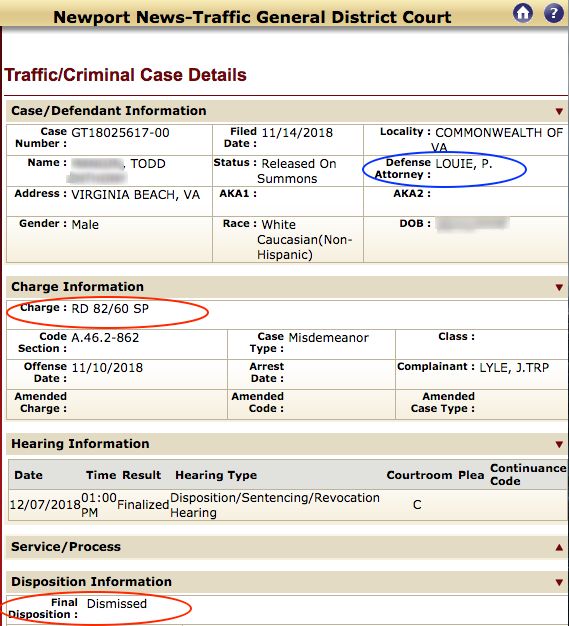569x626 pixels.
Task: Click the Home icon in header
Action: 523,13
